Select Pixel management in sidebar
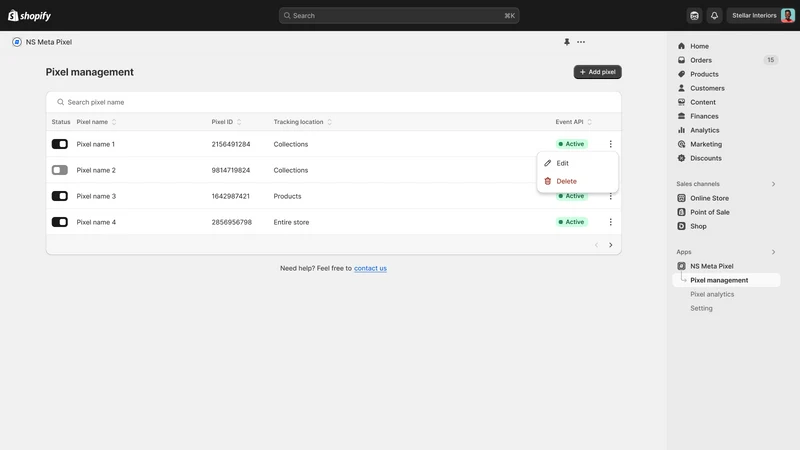The image size is (800, 450). coord(727,280)
